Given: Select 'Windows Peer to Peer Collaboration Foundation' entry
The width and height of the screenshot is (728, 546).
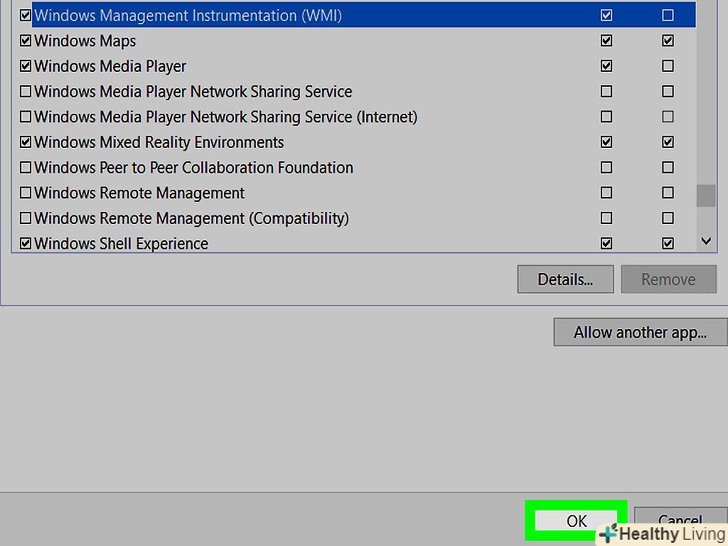Looking at the screenshot, I should tap(194, 167).
